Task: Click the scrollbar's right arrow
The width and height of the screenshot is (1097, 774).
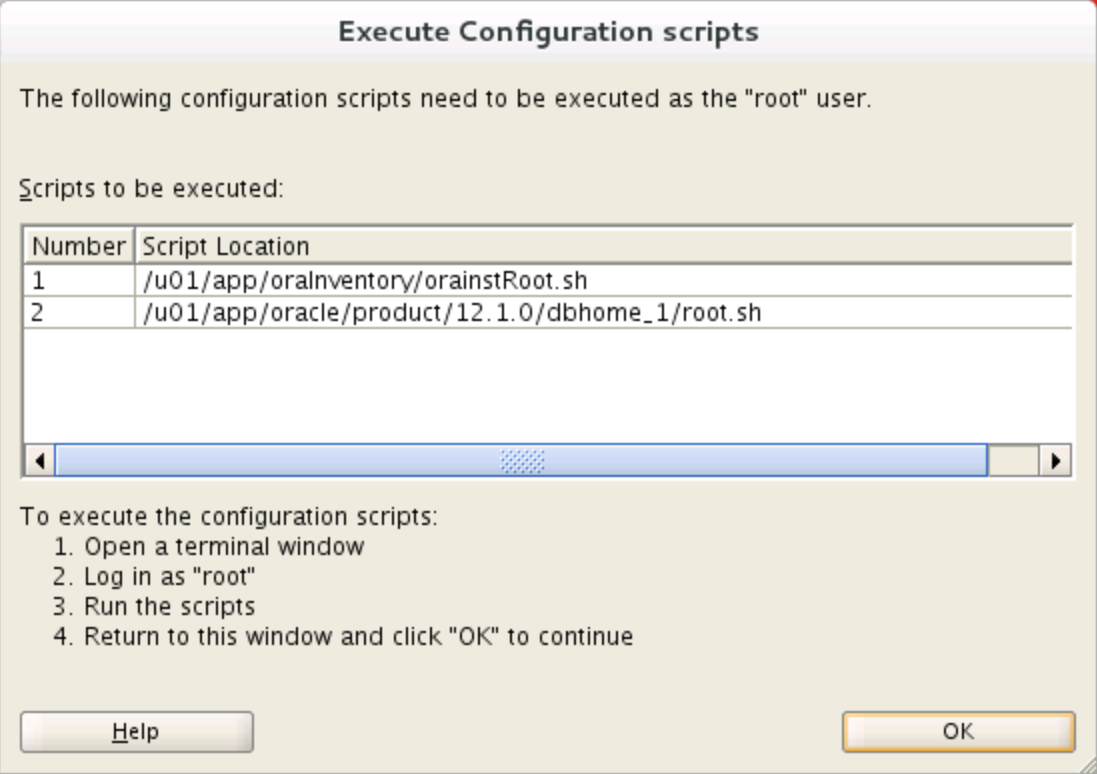Action: pos(1055,461)
